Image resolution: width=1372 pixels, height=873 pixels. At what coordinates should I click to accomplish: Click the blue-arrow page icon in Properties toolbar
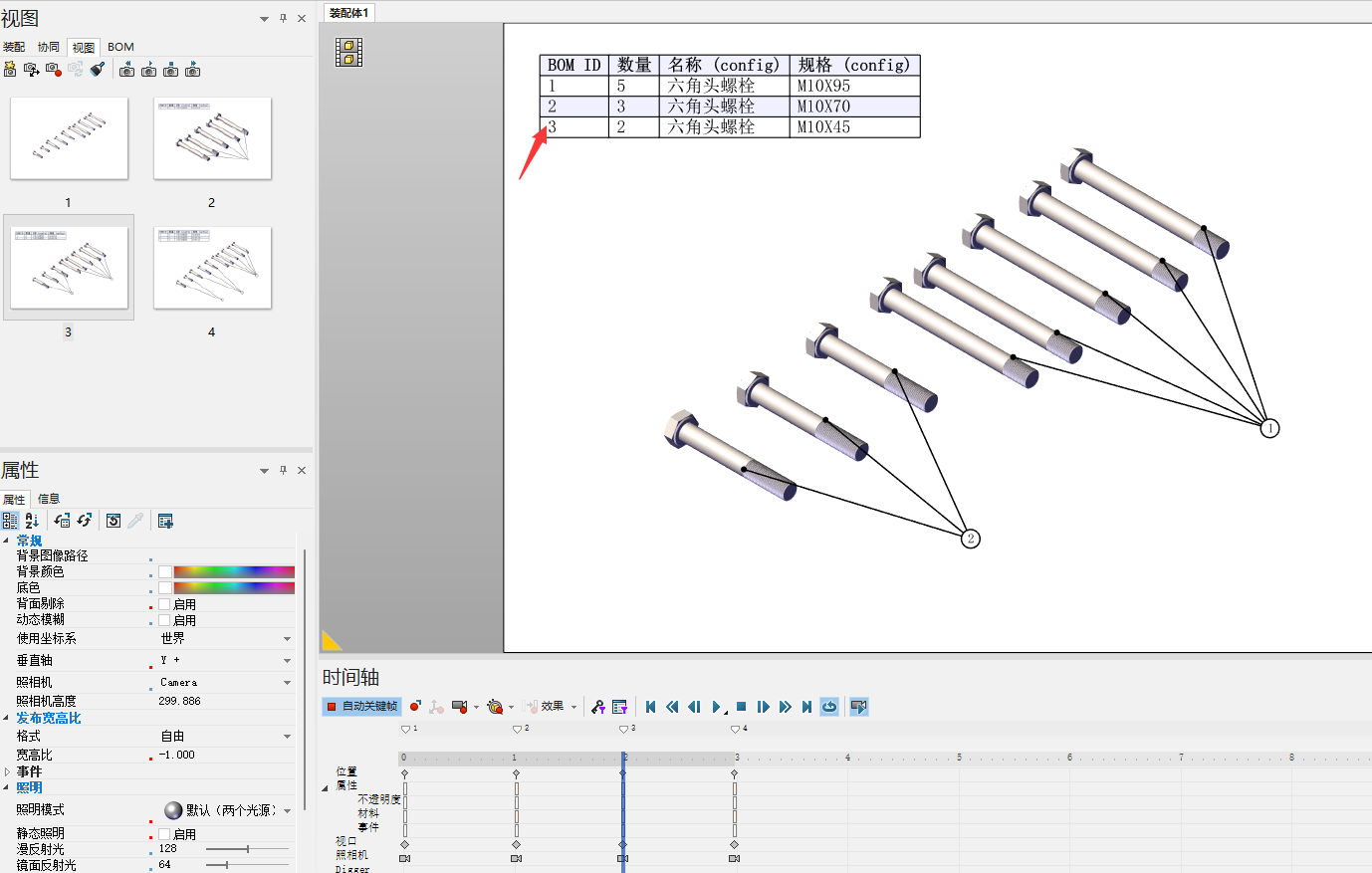[x=62, y=521]
